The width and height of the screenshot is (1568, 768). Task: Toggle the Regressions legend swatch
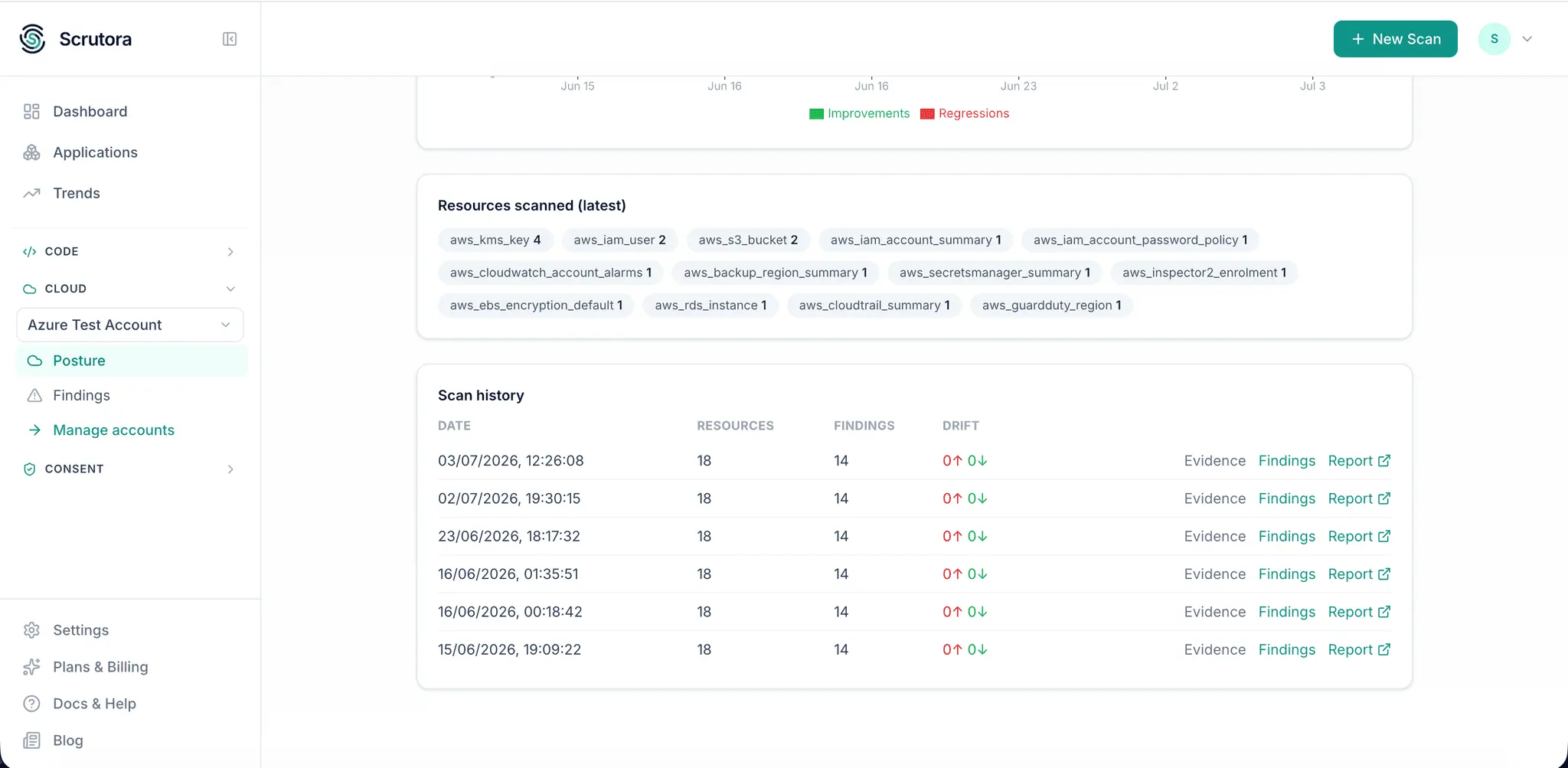[x=927, y=114]
